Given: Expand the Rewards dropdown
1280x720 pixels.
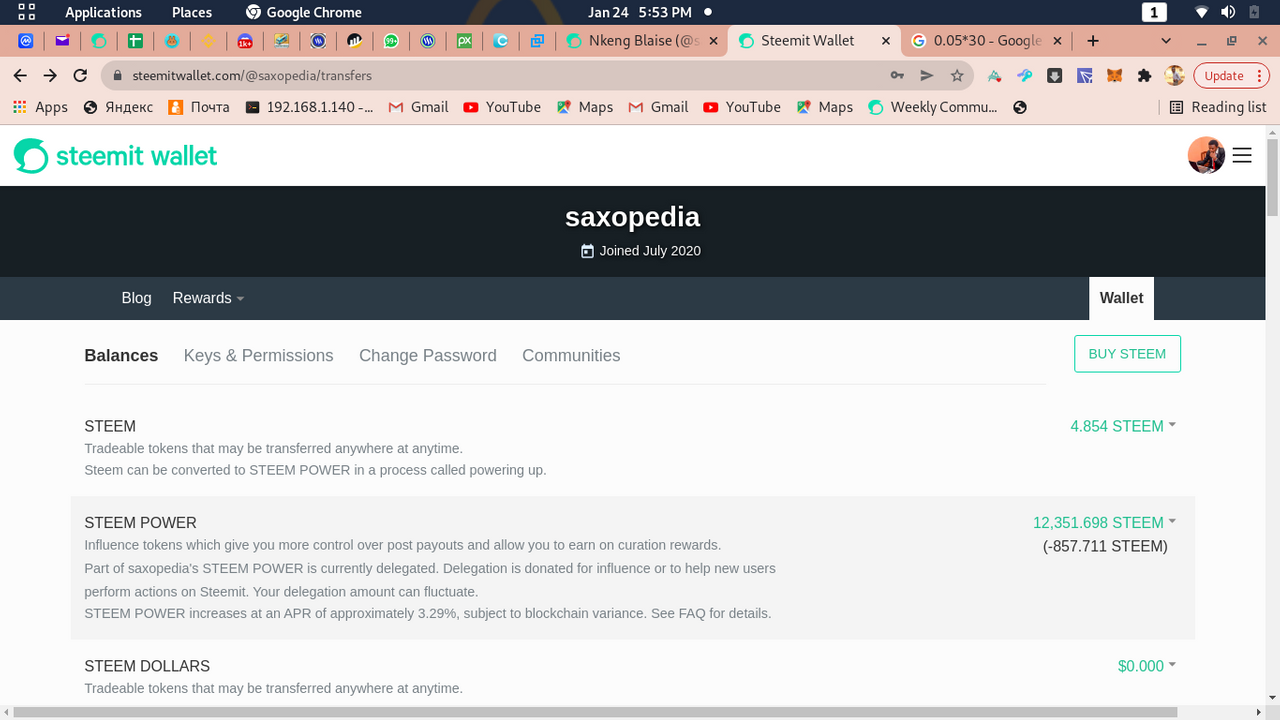Looking at the screenshot, I should (208, 298).
